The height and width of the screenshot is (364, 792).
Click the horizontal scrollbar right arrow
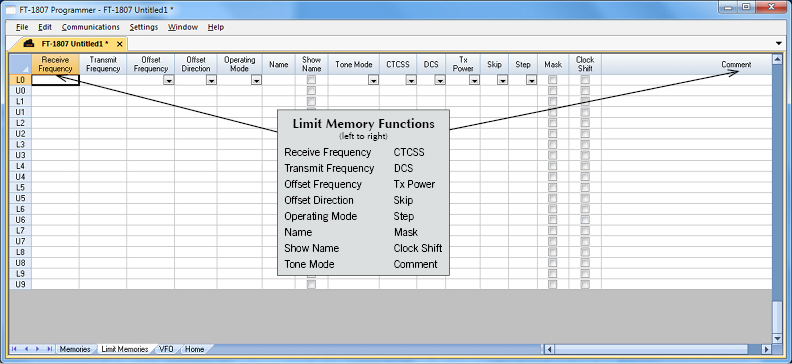click(x=766, y=349)
